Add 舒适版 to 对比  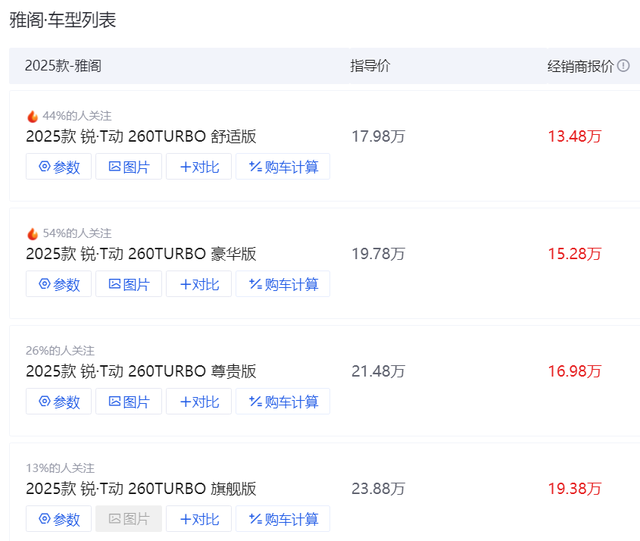(199, 167)
